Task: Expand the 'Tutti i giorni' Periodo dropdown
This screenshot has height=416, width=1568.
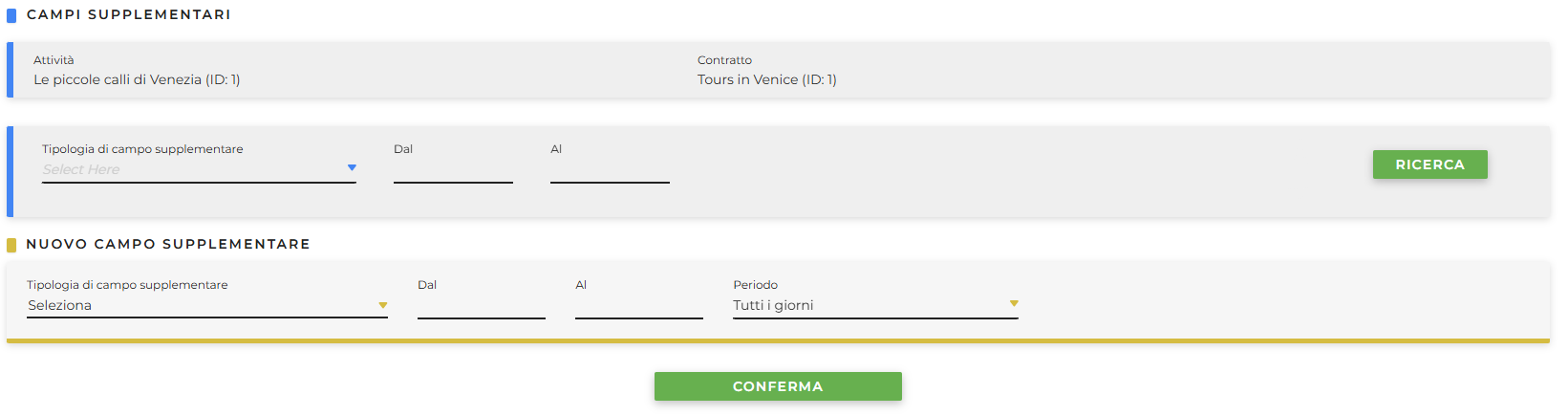Action: (x=868, y=306)
